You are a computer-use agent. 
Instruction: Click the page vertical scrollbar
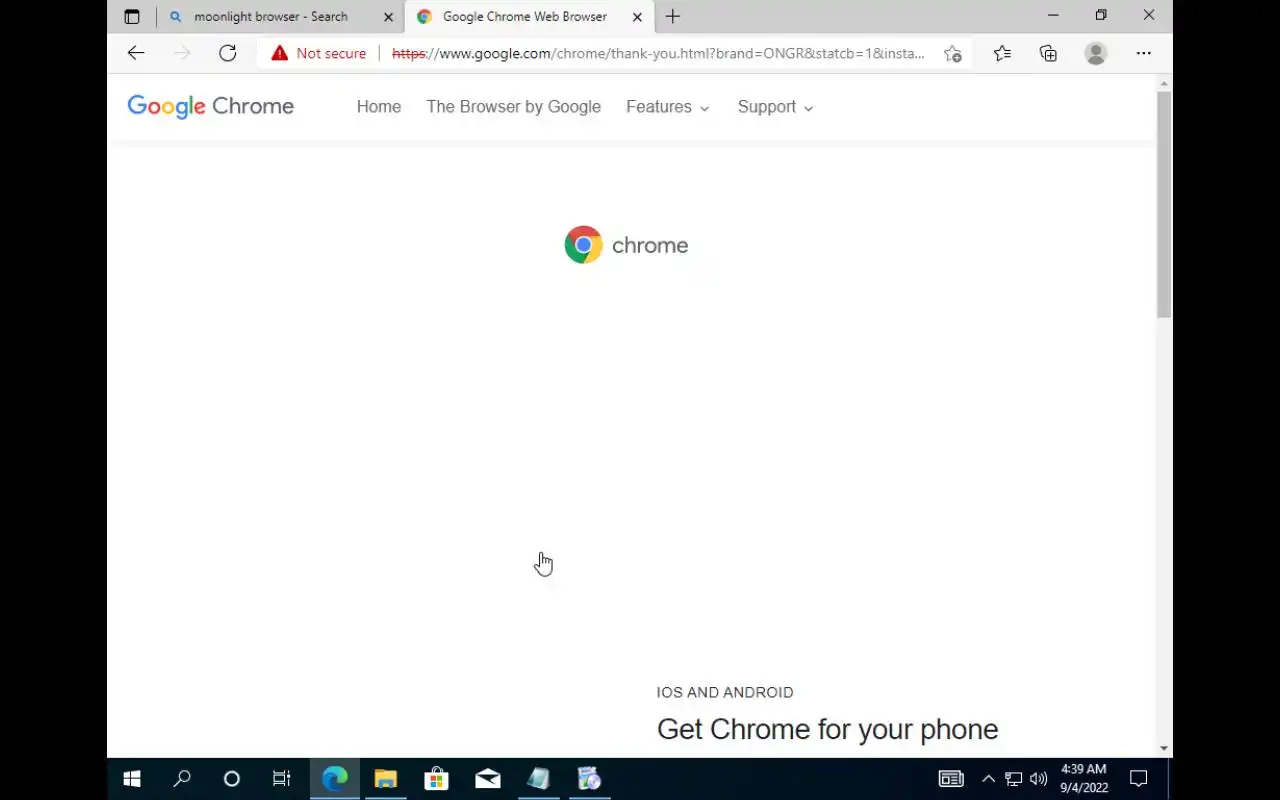[1164, 204]
